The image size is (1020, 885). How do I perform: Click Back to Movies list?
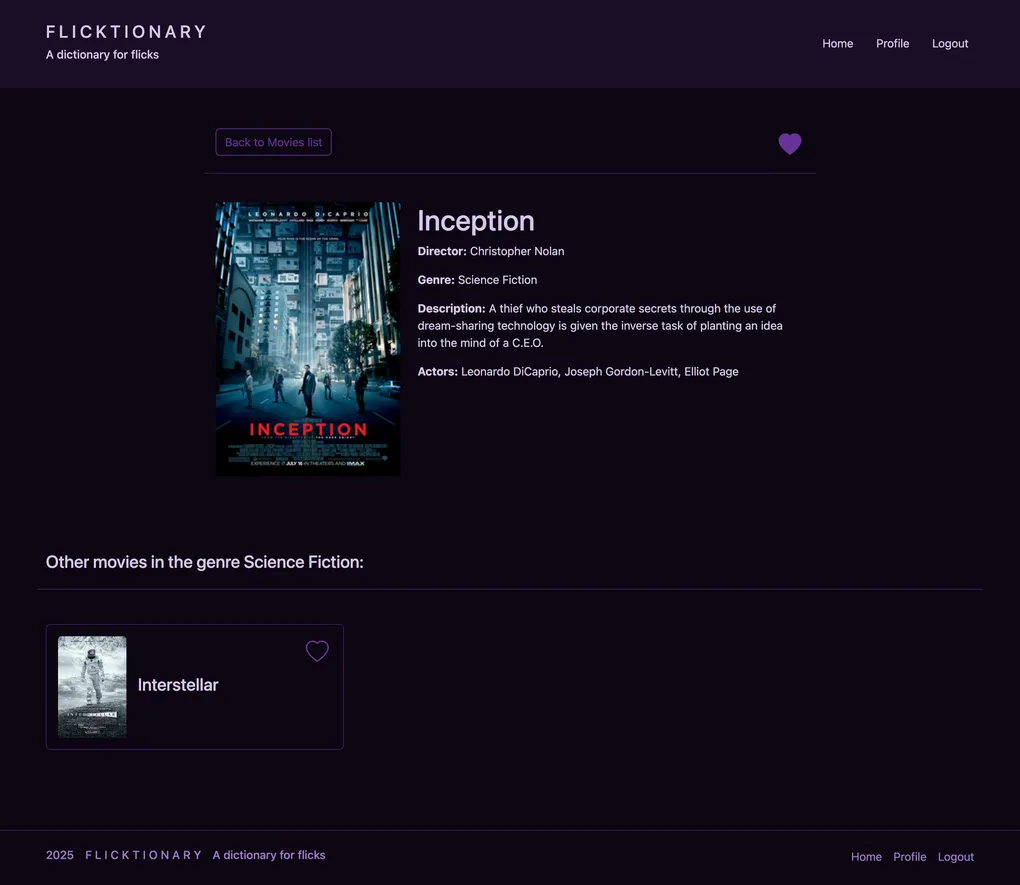tap(273, 141)
